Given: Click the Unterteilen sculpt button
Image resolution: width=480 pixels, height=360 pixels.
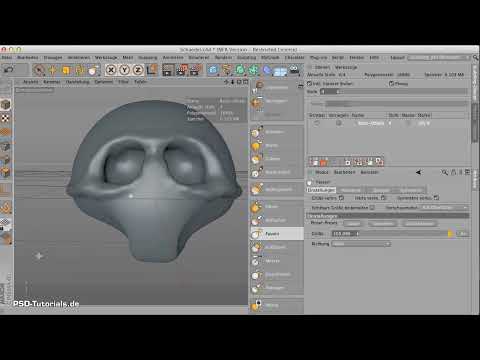Looking at the screenshot, I should [277, 87].
